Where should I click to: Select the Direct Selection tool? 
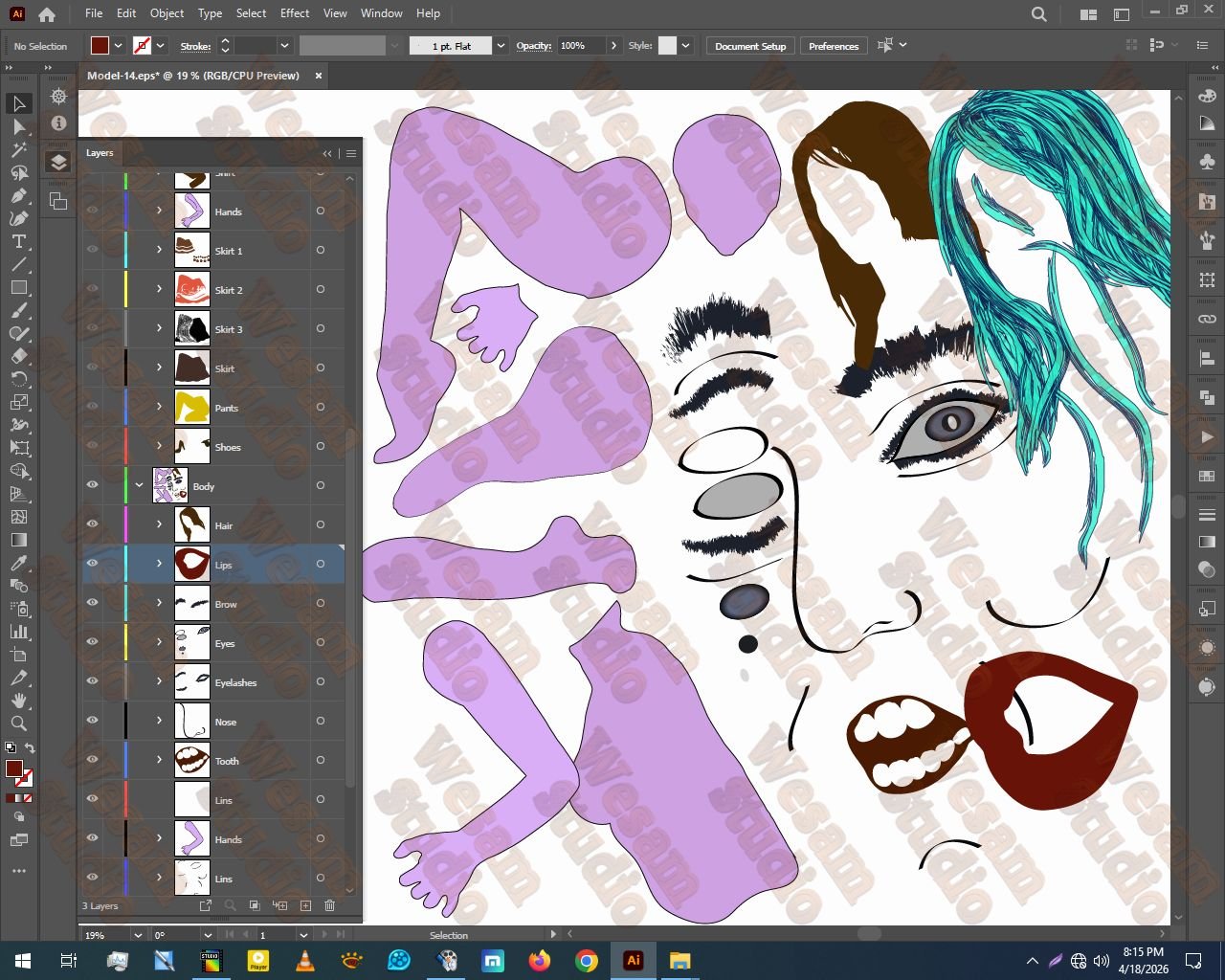tap(19, 126)
